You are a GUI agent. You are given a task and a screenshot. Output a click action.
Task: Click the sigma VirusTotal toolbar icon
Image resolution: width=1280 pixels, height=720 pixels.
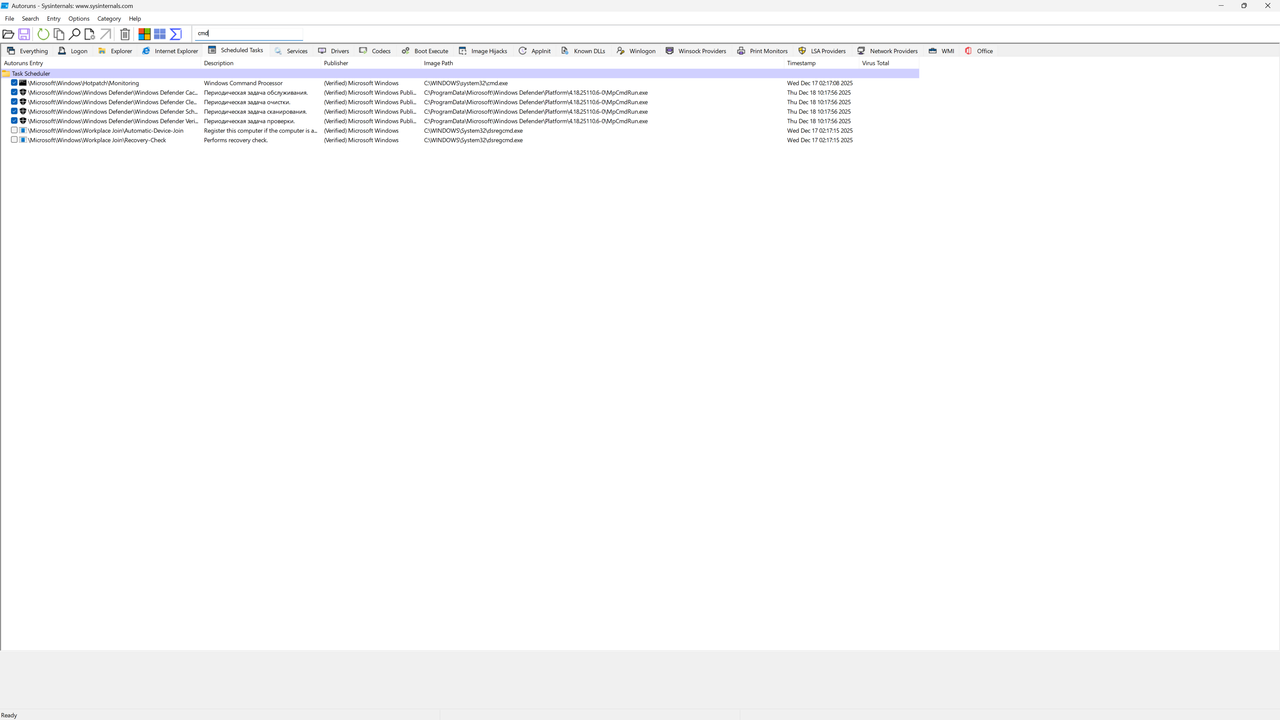pos(176,33)
